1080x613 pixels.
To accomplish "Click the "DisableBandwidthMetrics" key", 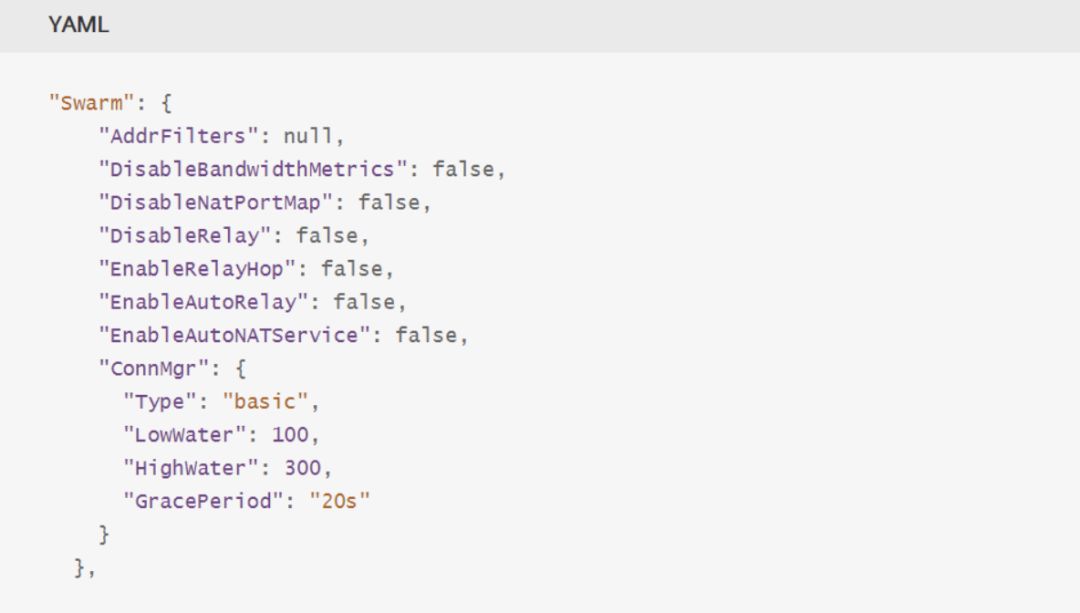I will click(253, 169).
